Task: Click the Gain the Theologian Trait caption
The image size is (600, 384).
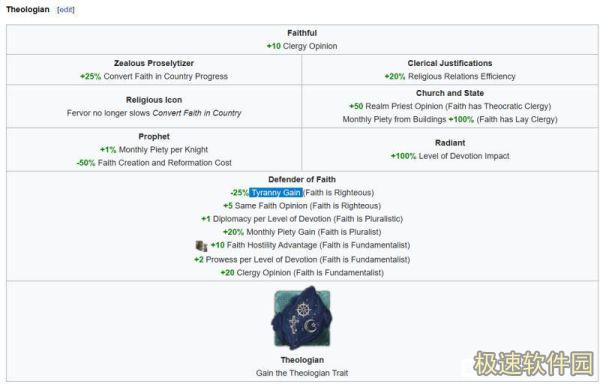Action: click(x=302, y=373)
